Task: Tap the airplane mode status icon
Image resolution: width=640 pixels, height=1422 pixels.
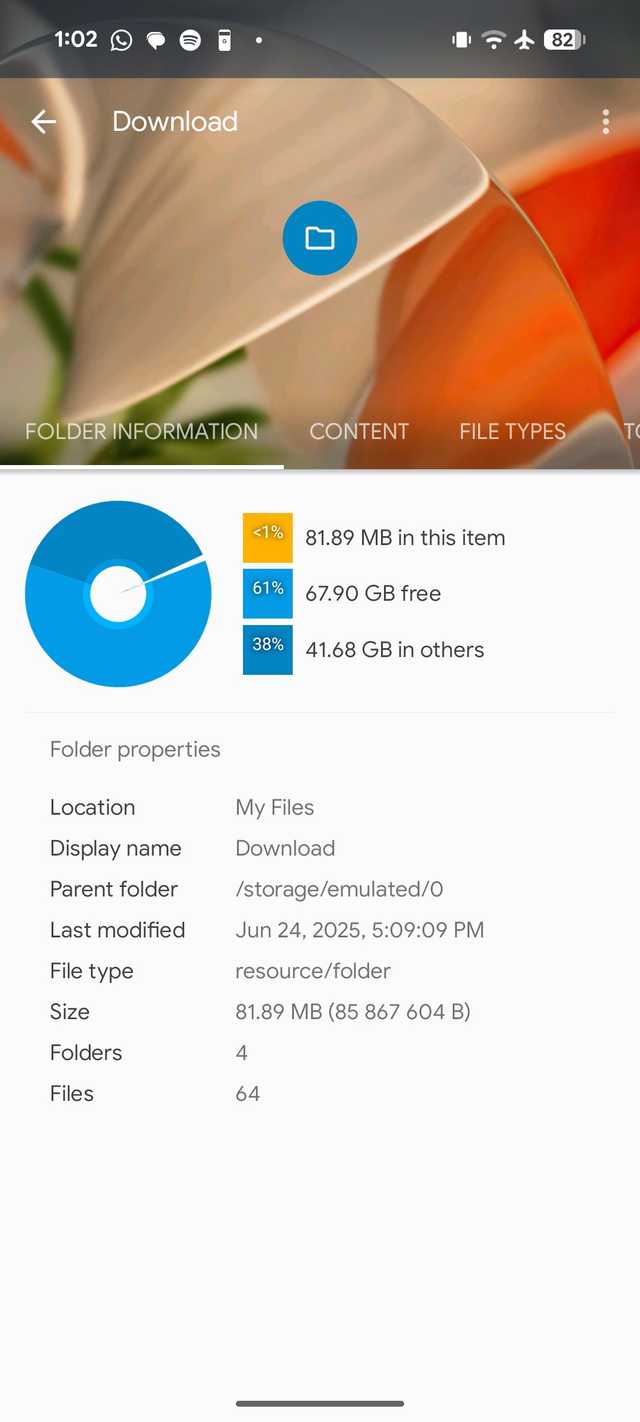Action: tap(524, 40)
